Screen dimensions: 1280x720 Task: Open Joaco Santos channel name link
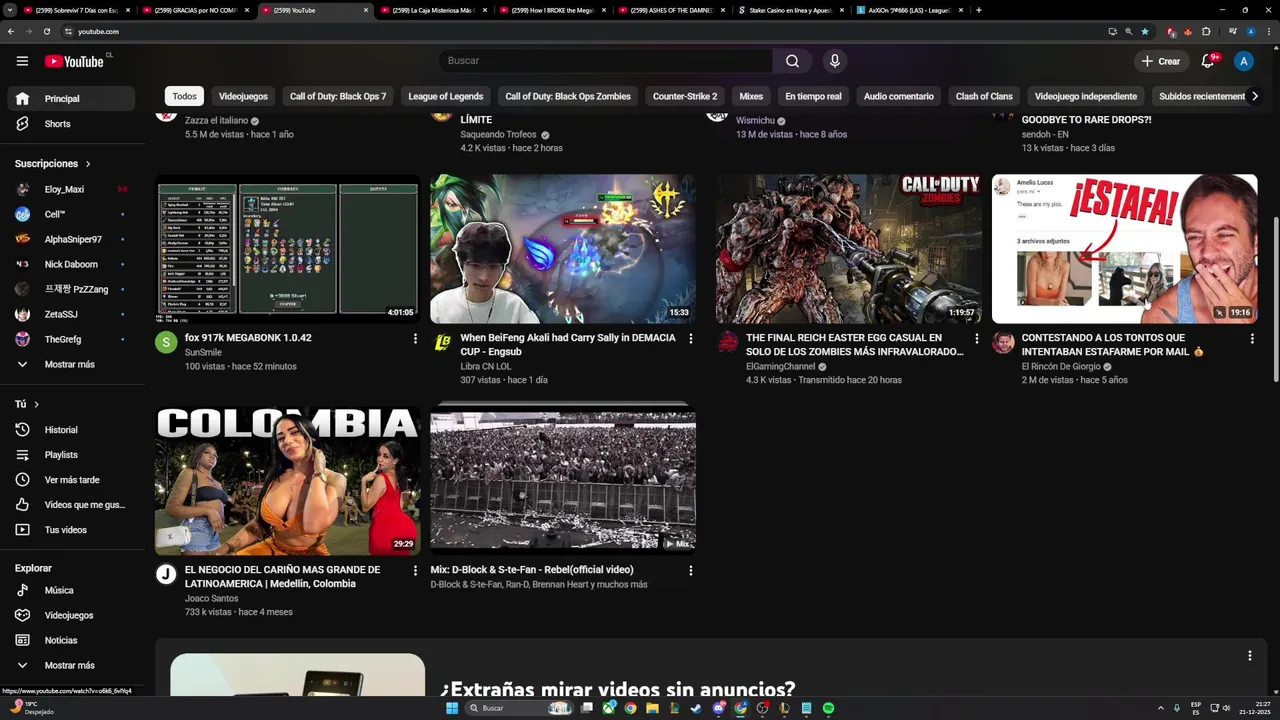point(211,598)
